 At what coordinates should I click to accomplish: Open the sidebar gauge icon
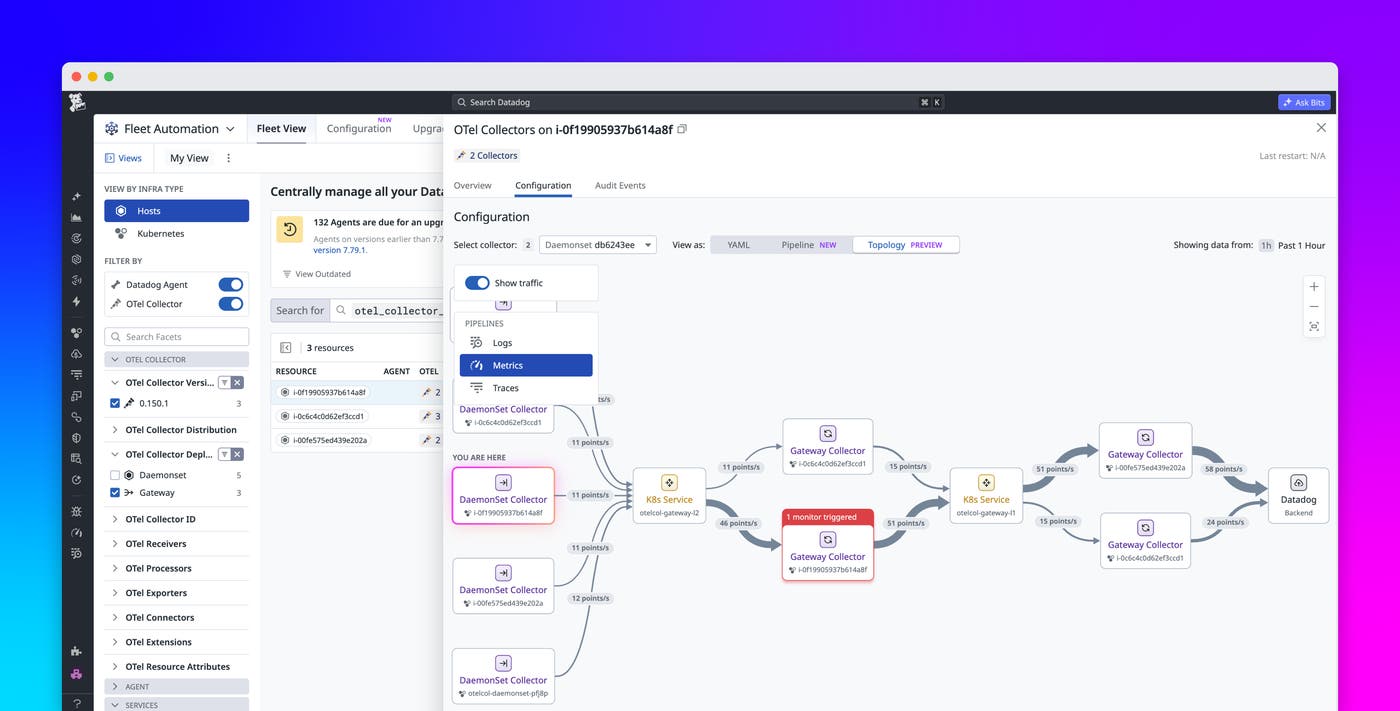pos(77,533)
